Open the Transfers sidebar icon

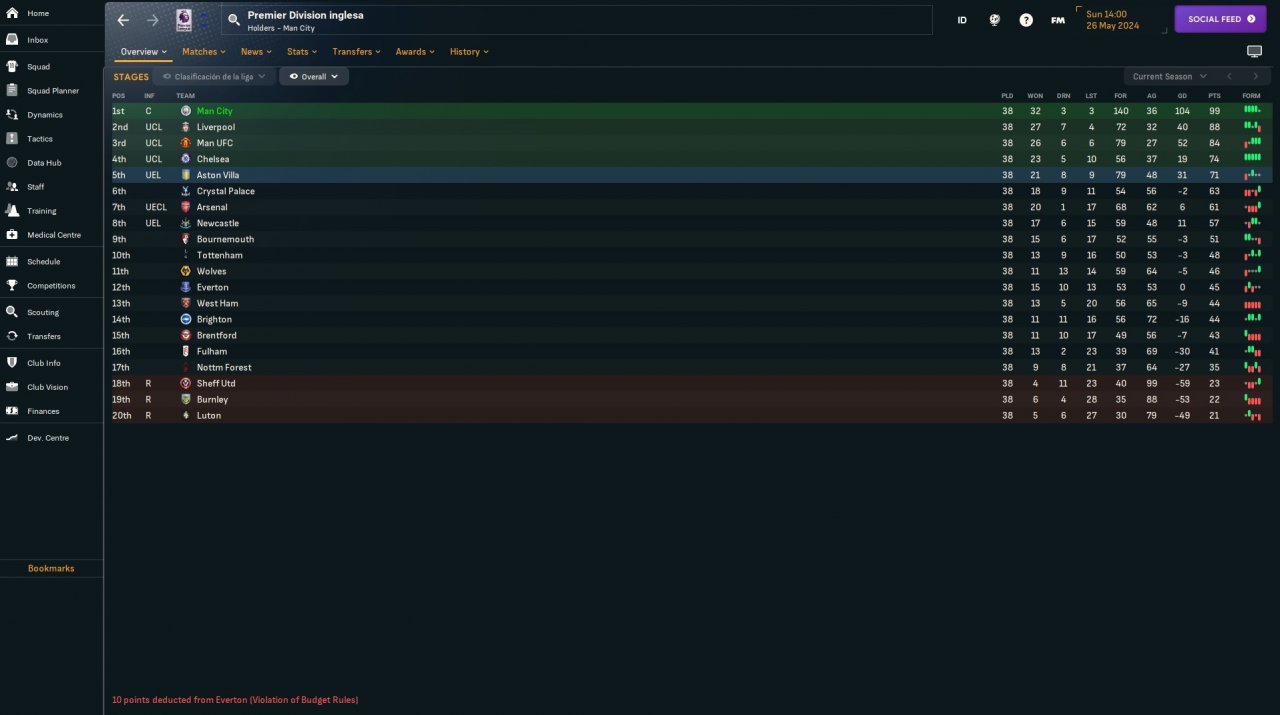pos(12,336)
